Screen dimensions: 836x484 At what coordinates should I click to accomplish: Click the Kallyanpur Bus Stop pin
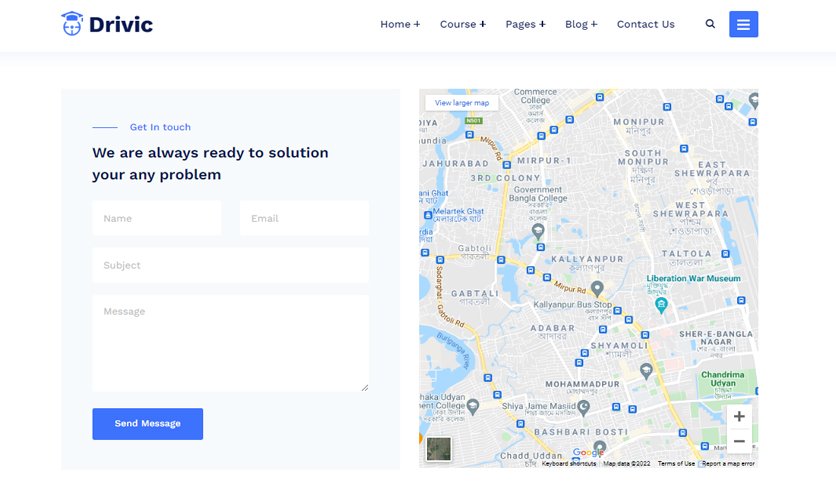(597, 288)
